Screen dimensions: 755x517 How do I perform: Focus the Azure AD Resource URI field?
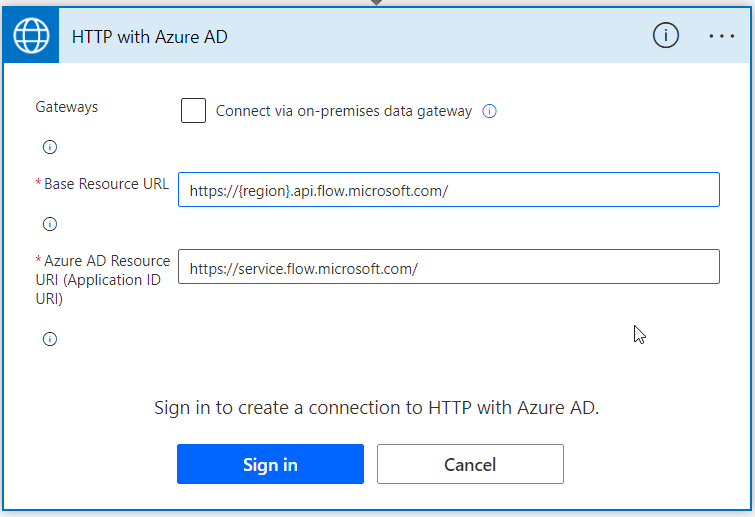[x=448, y=267]
